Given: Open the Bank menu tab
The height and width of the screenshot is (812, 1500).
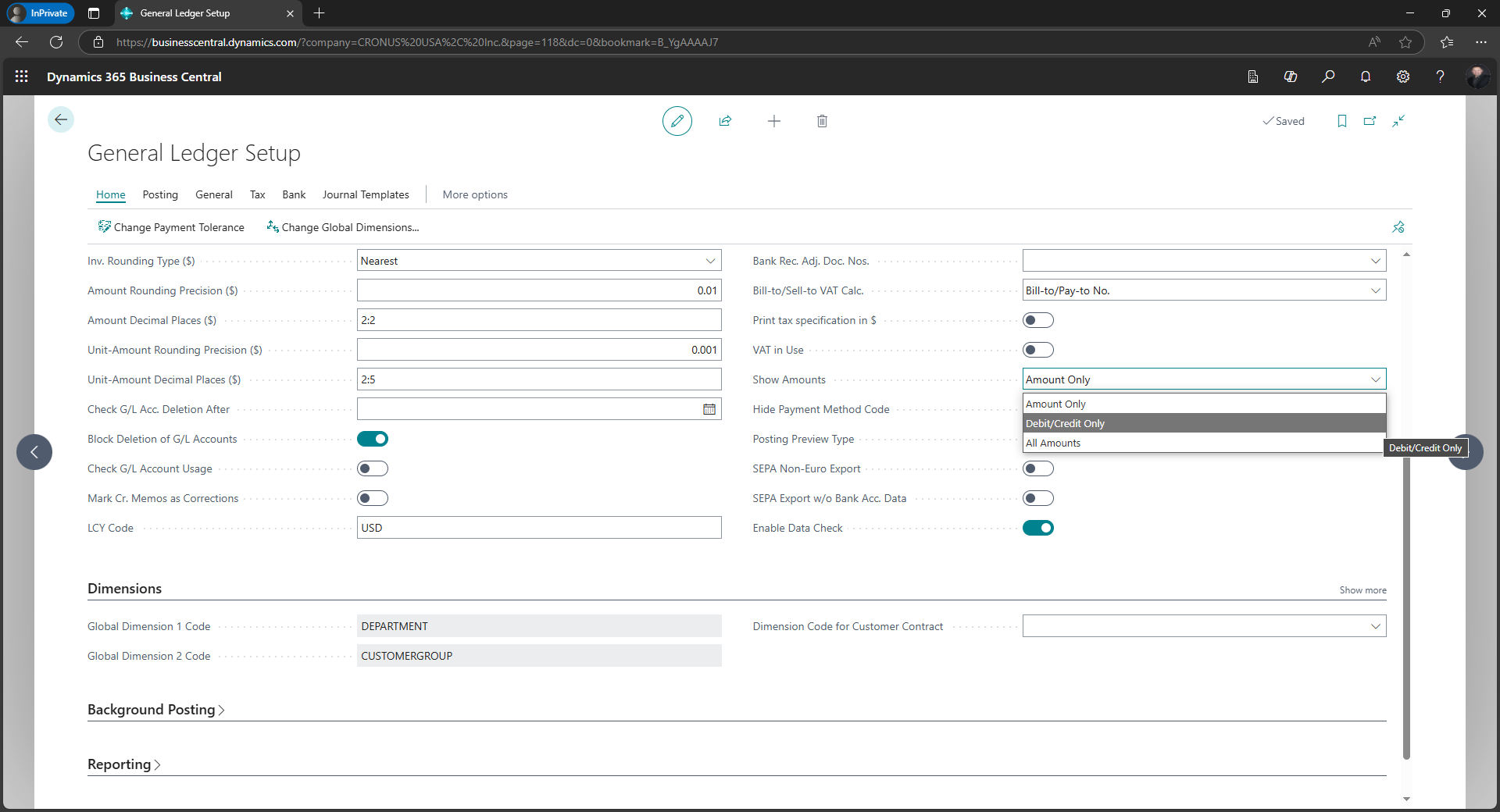Looking at the screenshot, I should [x=294, y=194].
